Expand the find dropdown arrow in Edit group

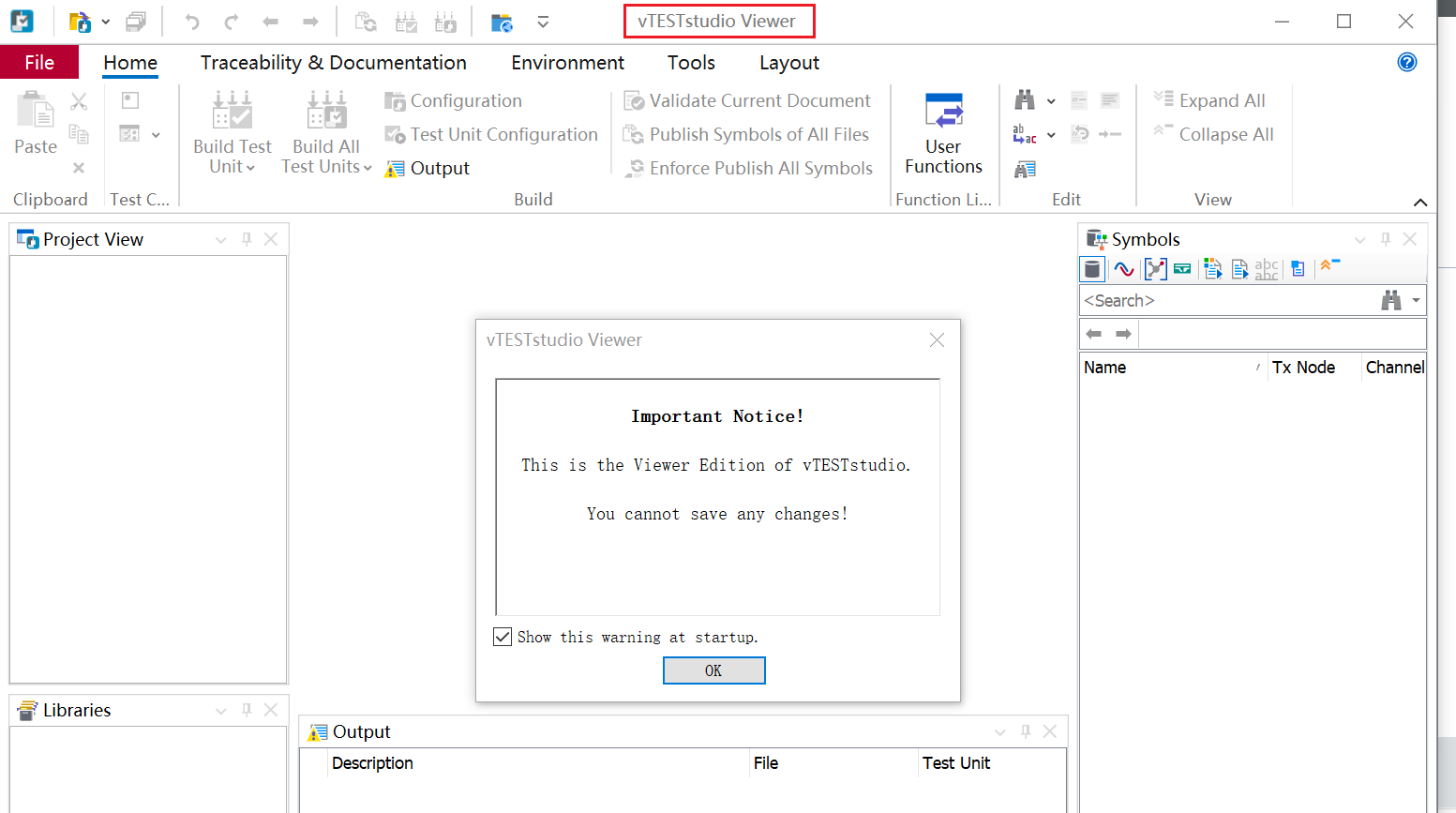pos(1051,101)
